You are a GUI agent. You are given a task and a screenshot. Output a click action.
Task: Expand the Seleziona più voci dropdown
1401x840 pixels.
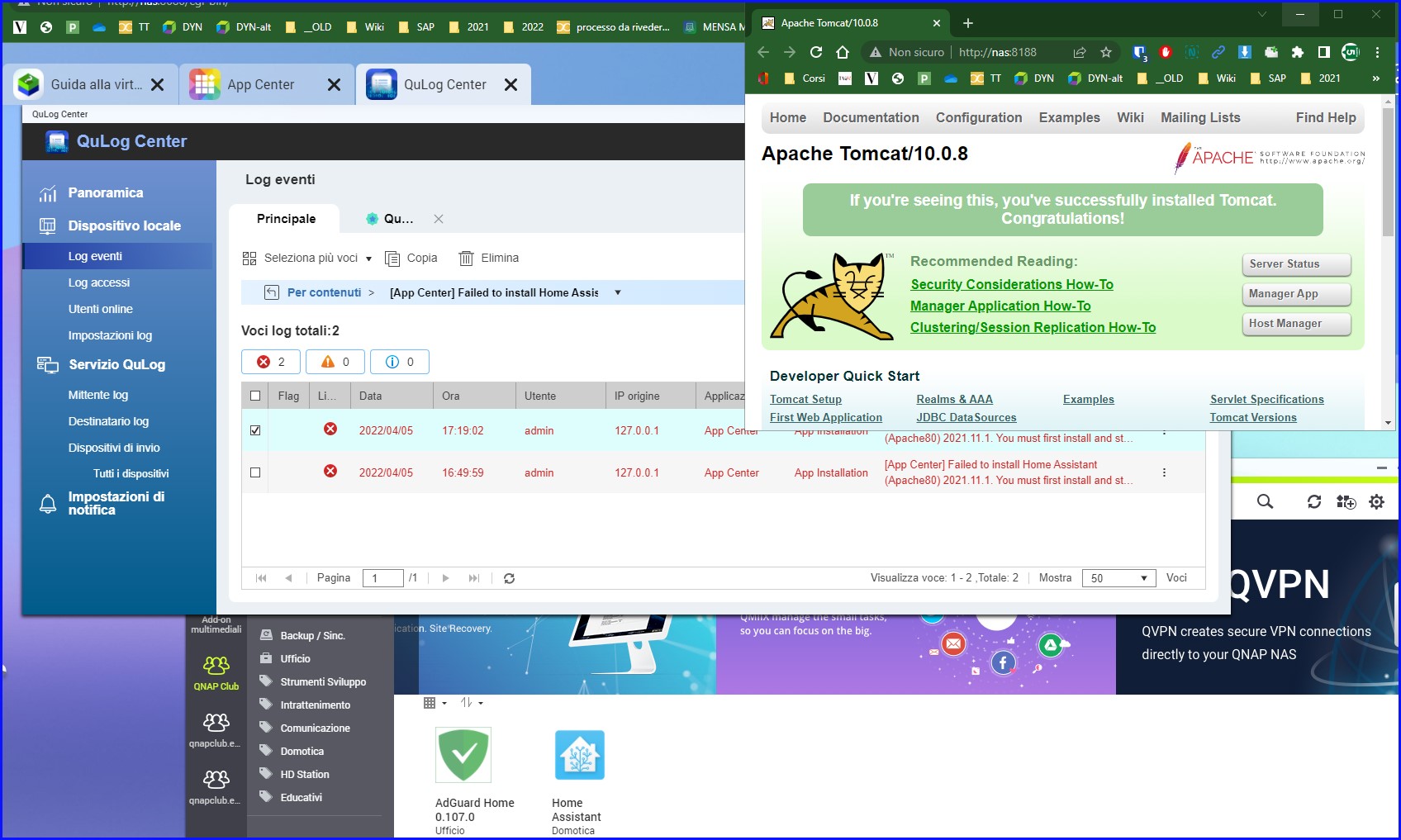pos(368,259)
